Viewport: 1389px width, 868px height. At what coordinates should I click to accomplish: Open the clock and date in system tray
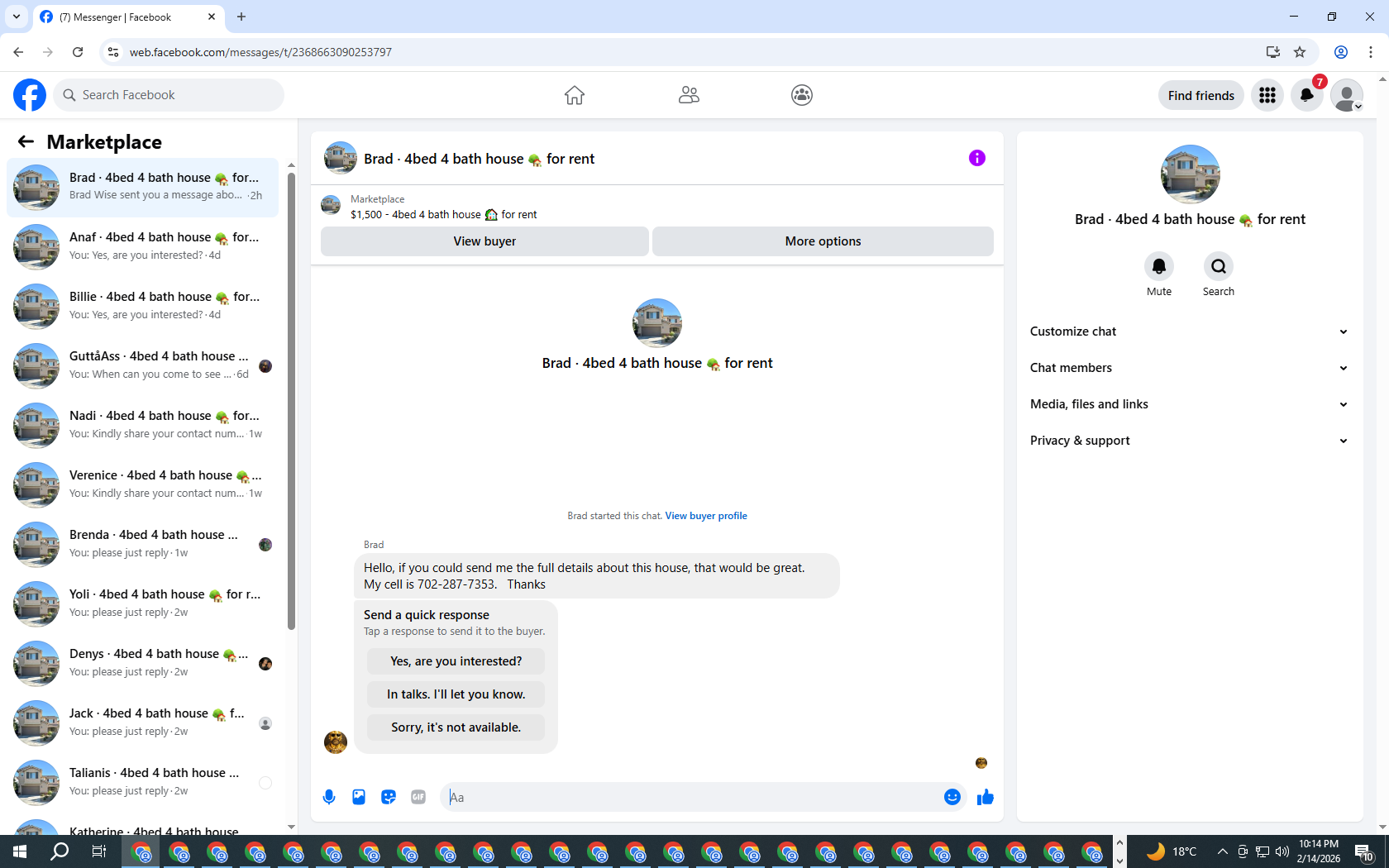[1319, 851]
